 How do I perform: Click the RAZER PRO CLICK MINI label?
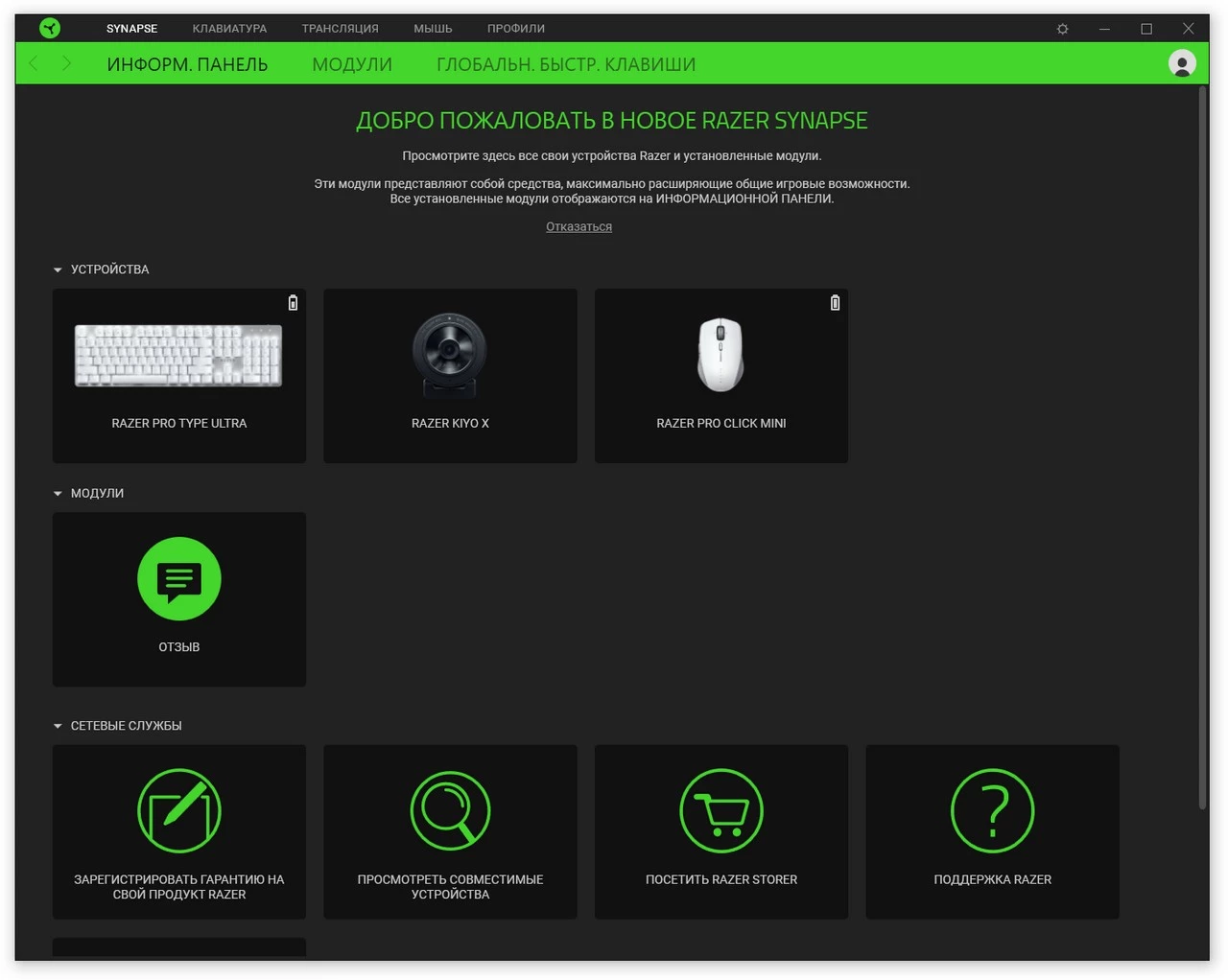[721, 424]
